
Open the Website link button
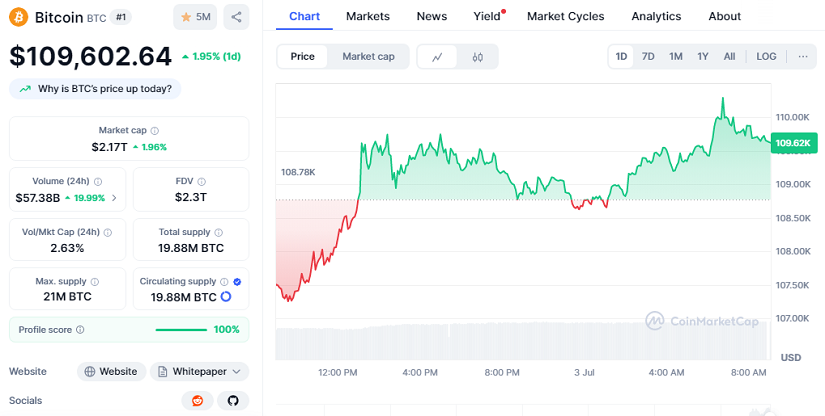click(112, 372)
